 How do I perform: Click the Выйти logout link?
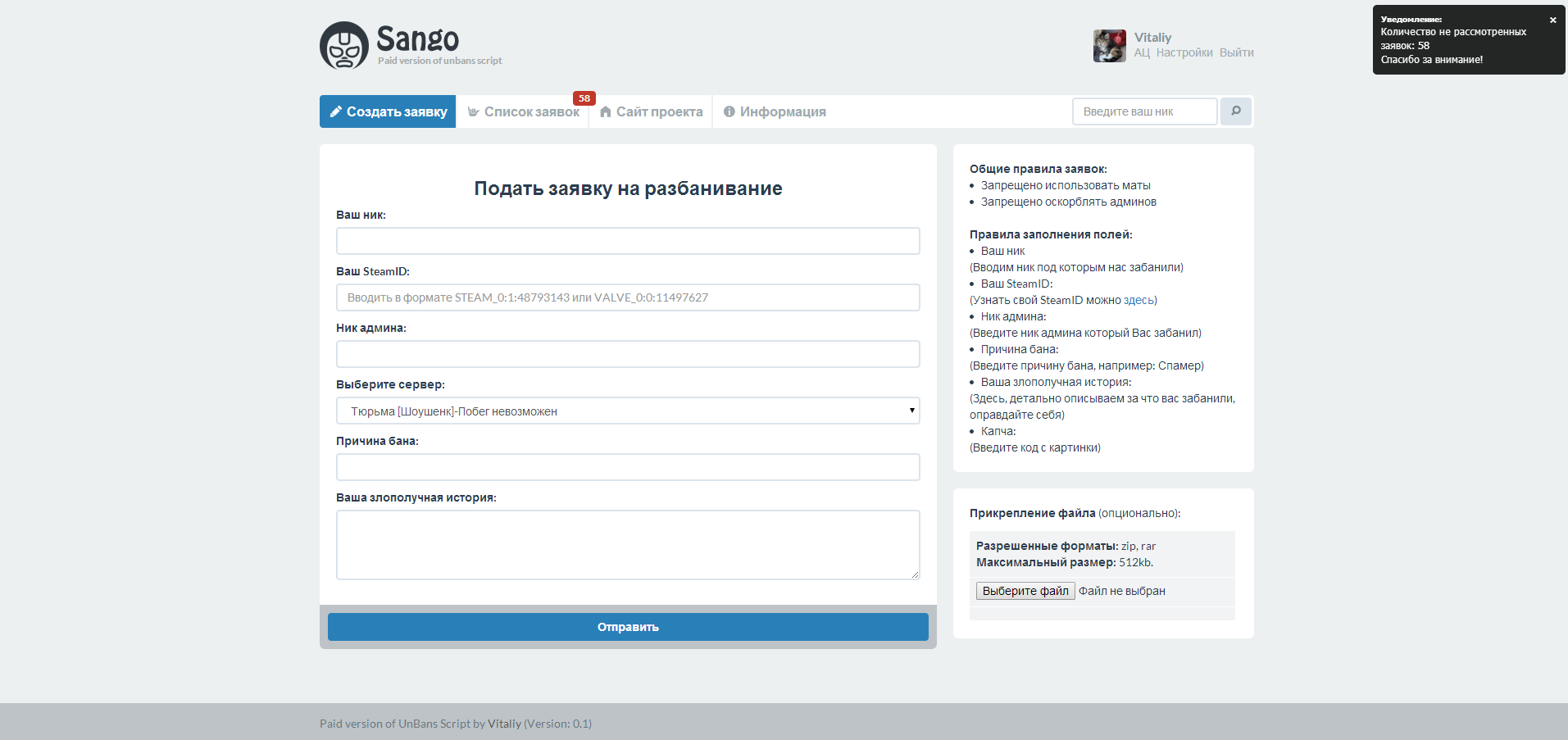[x=1237, y=52]
